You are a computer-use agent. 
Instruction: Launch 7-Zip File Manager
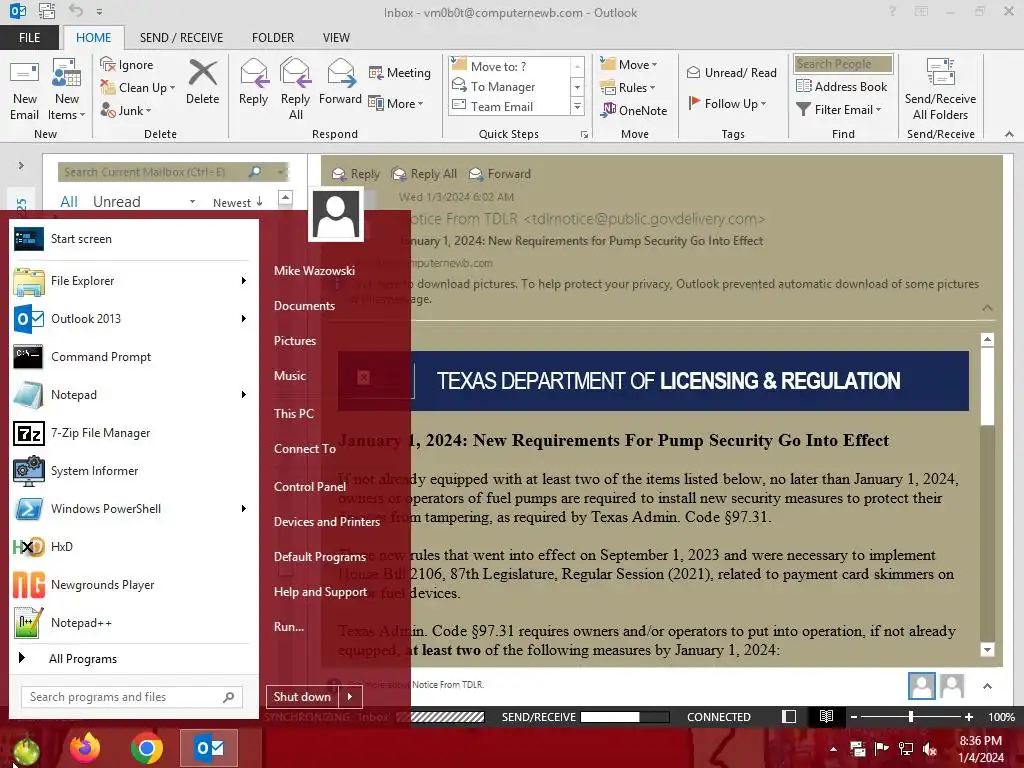(131, 433)
